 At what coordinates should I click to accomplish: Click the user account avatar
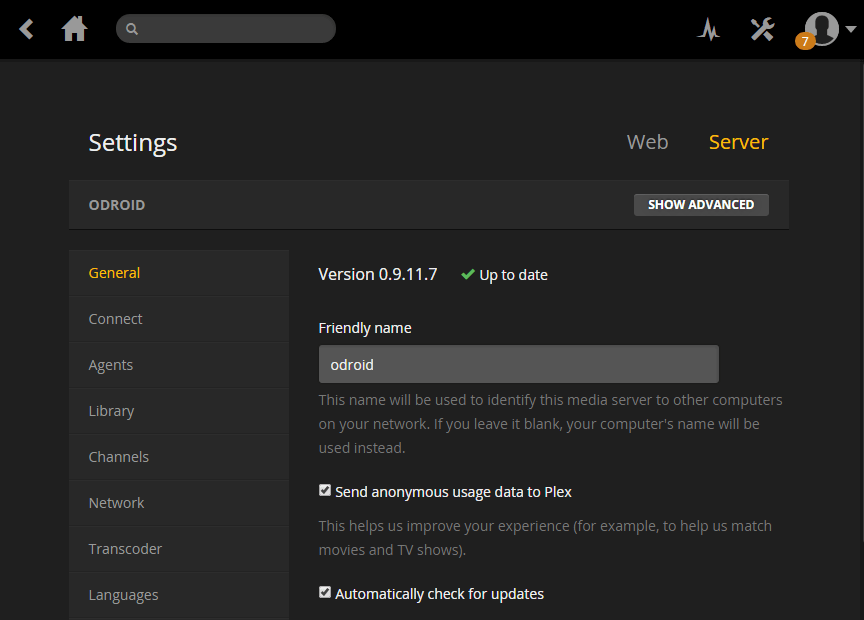tap(822, 27)
